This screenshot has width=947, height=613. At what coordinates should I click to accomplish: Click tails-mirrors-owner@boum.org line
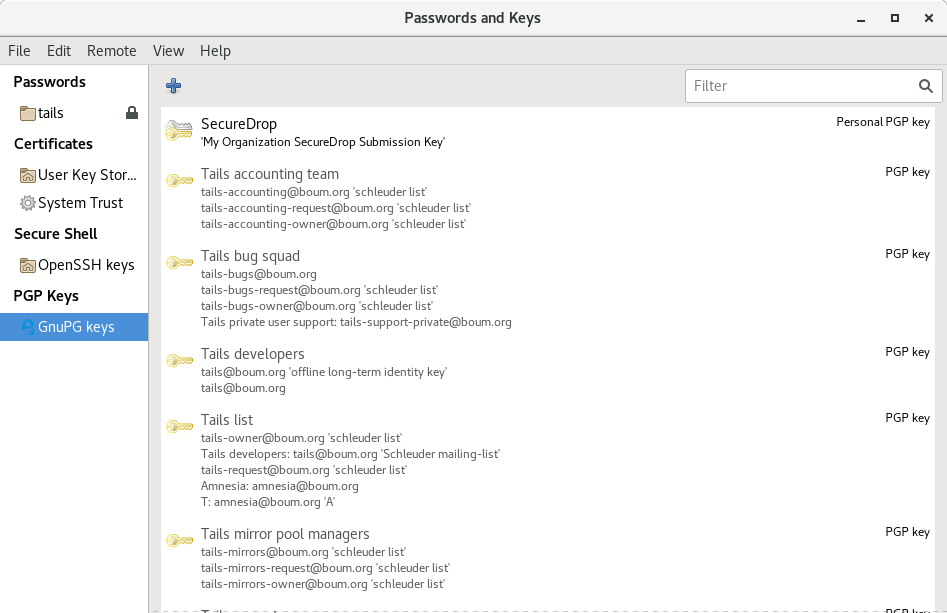pyautogui.click(x=323, y=584)
